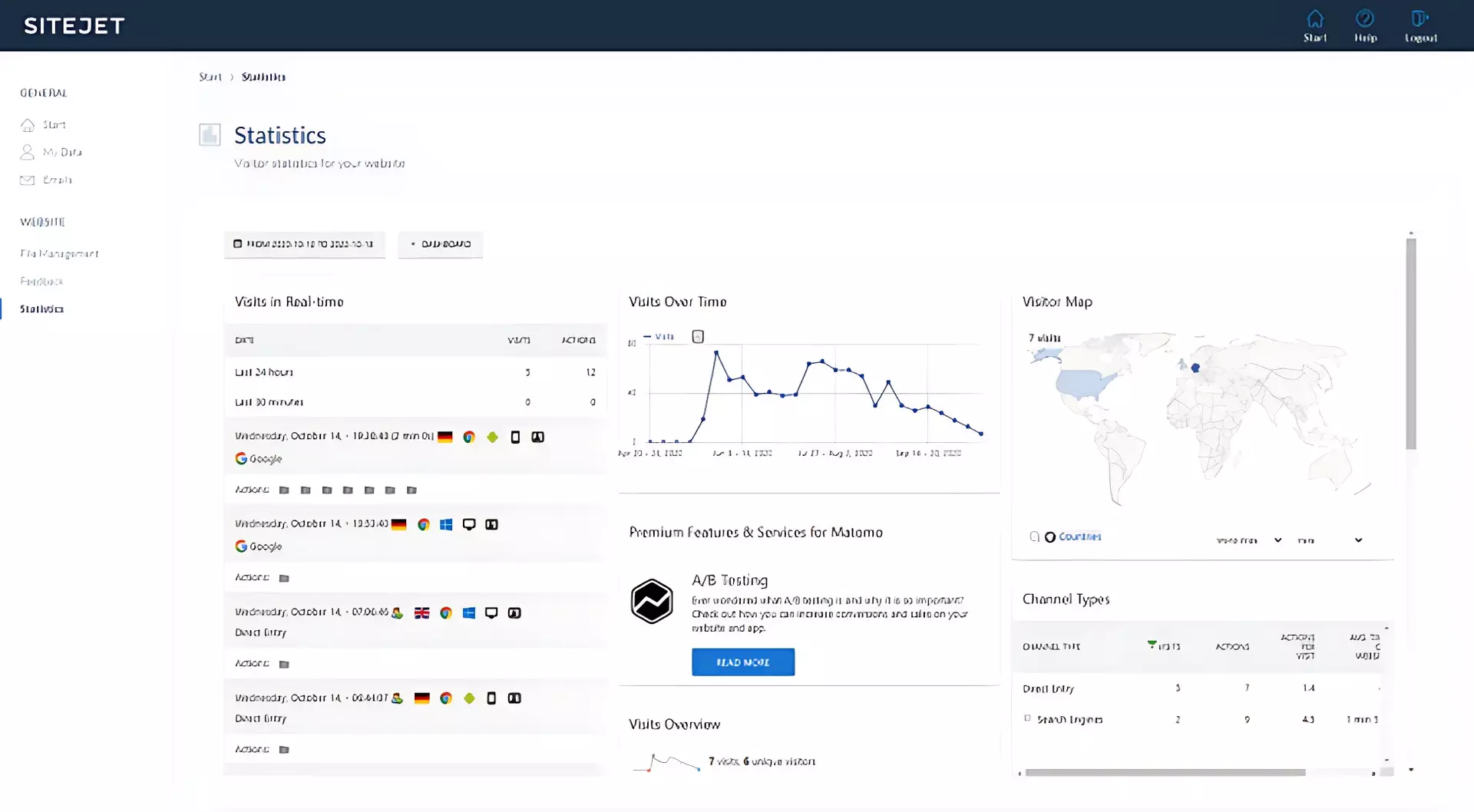The width and height of the screenshot is (1474, 812).
Task: Open the Dashboard dropdown above the statistics
Action: (x=440, y=244)
